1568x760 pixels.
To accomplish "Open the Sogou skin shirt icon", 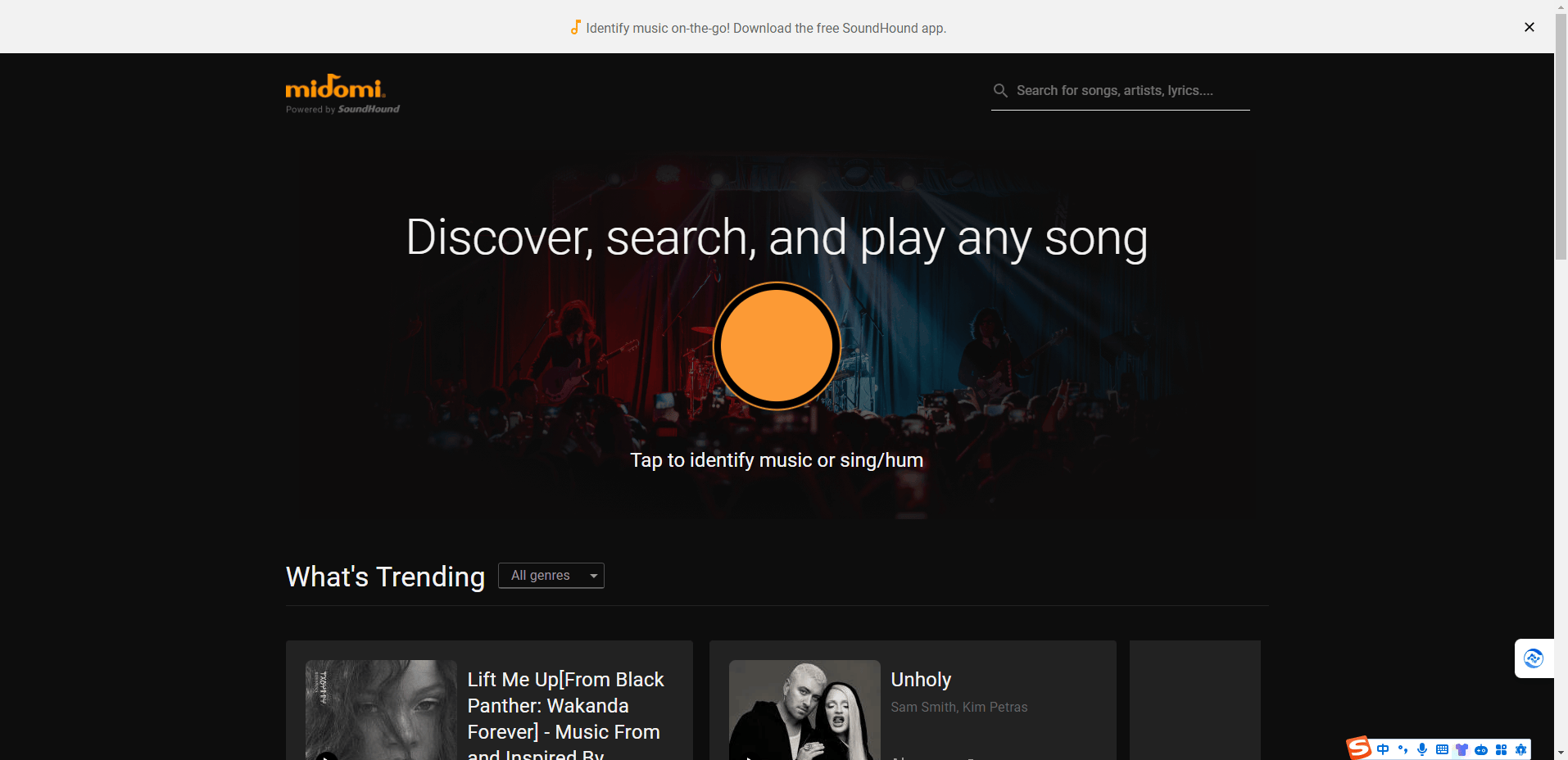I will point(1462,749).
